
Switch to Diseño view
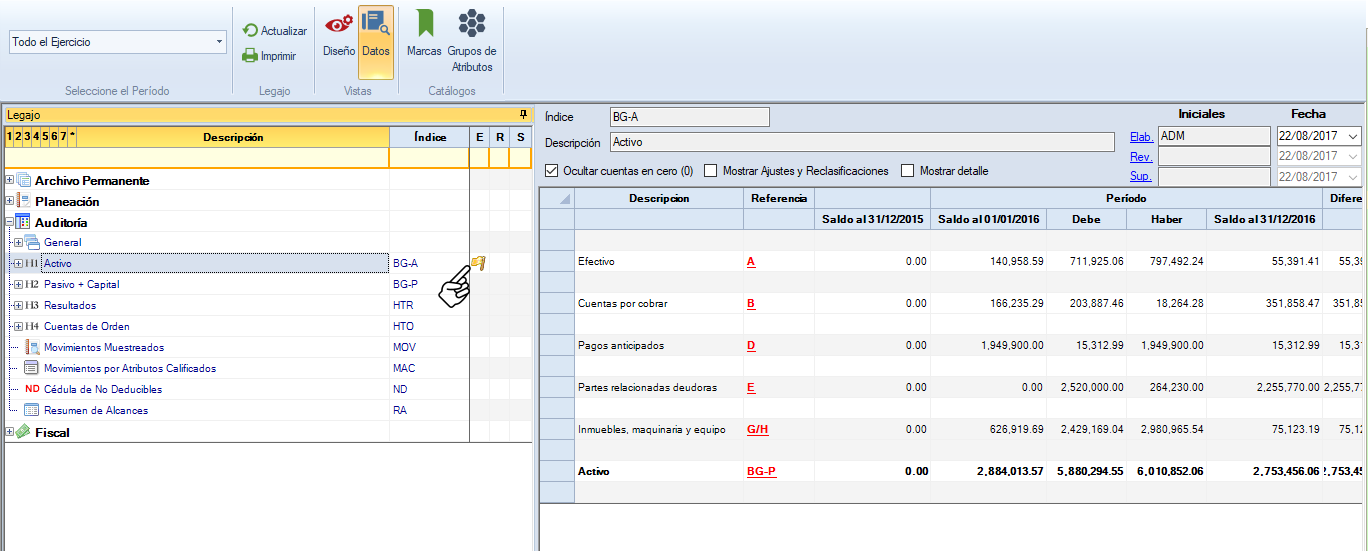[x=339, y=34]
